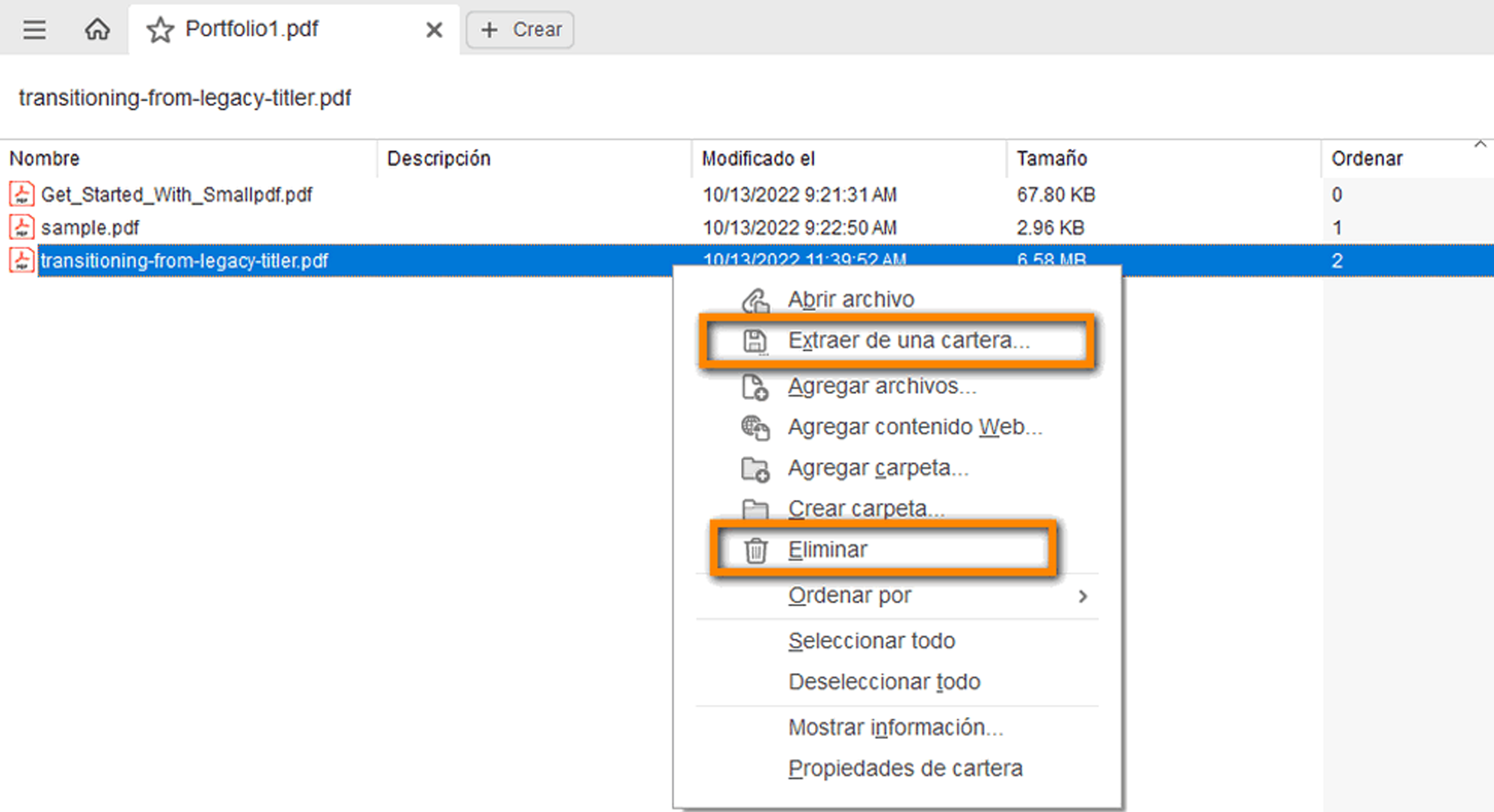Click the Abrir archivo icon
Image resolution: width=1494 pixels, height=812 pixels.
click(755, 300)
